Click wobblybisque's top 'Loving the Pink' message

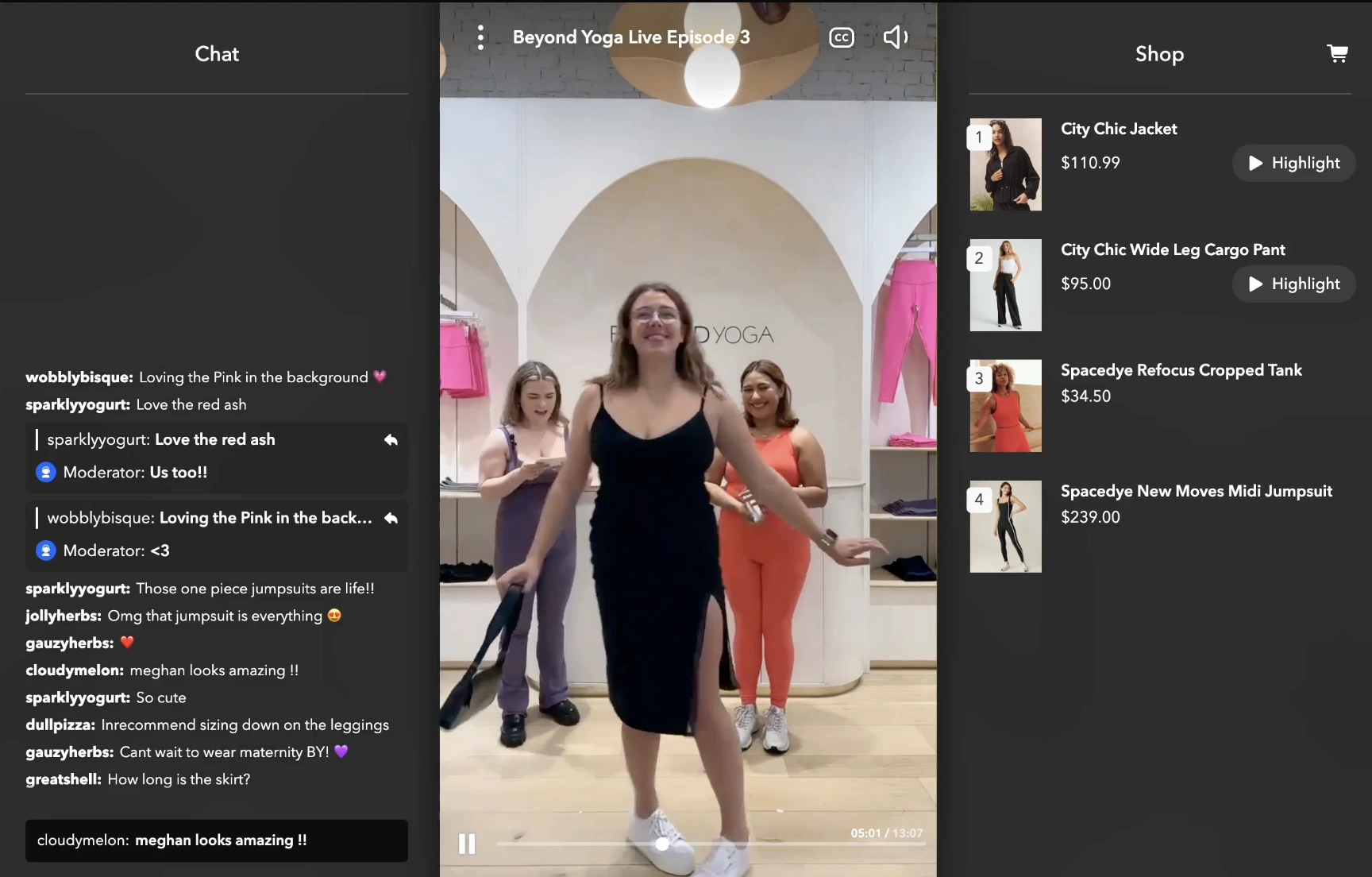coord(206,377)
